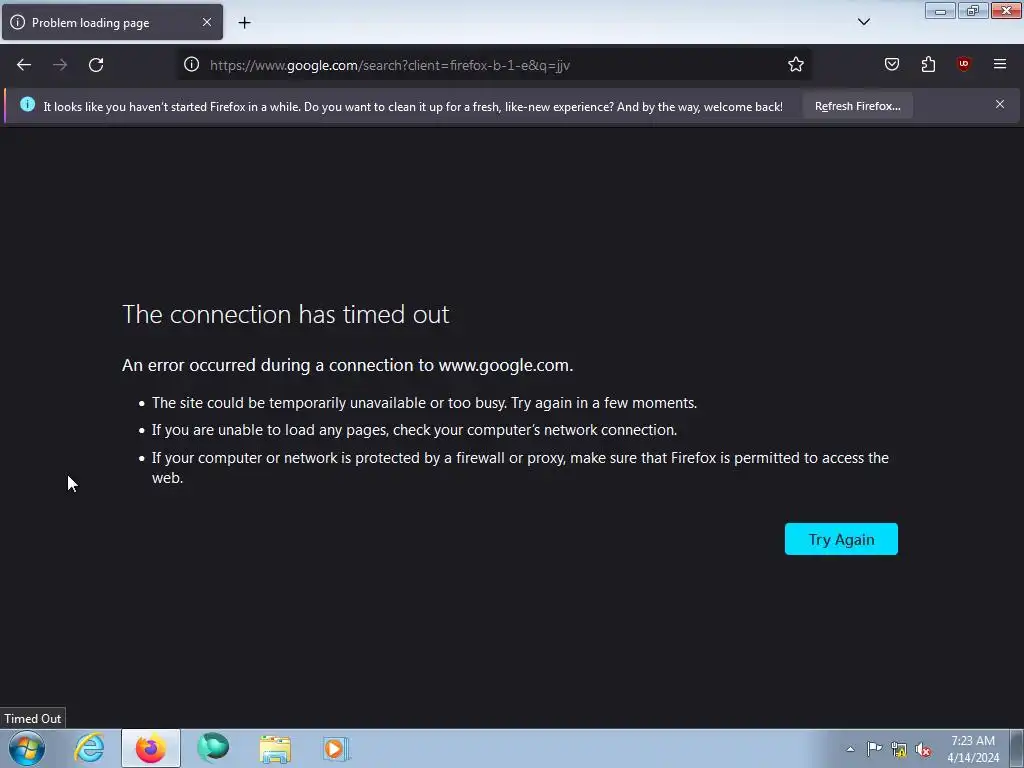The height and width of the screenshot is (768, 1024).
Task: Open the uBlock Origin shield icon
Action: (x=964, y=64)
